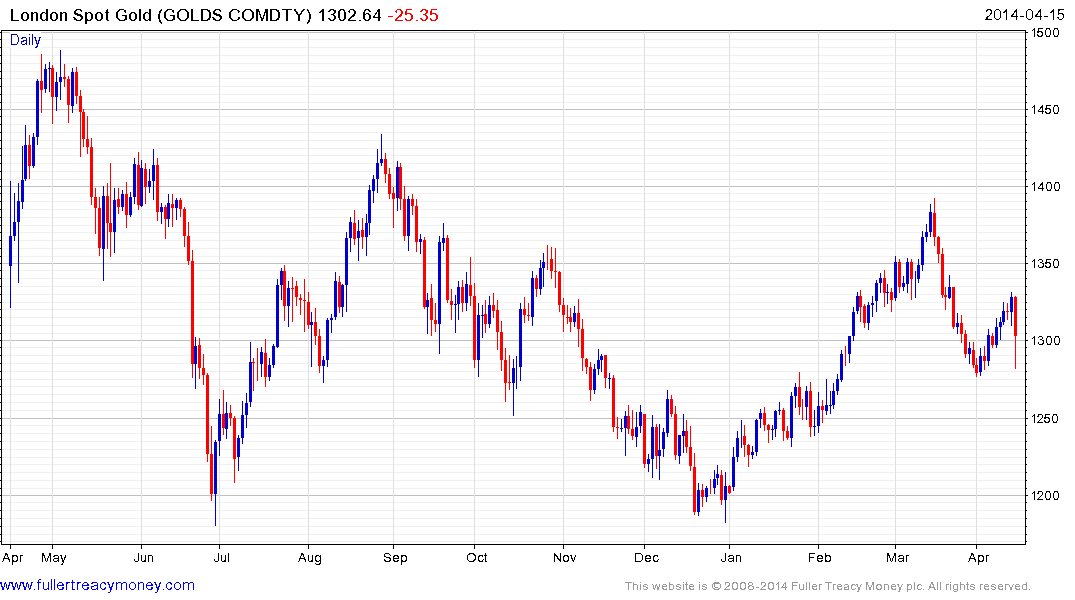Click the Aug label on time axis
1075x600 pixels.
tap(310, 558)
